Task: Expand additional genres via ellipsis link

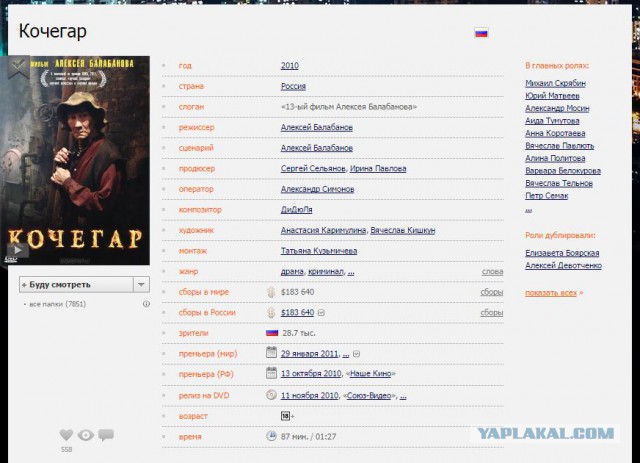Action: tap(351, 272)
